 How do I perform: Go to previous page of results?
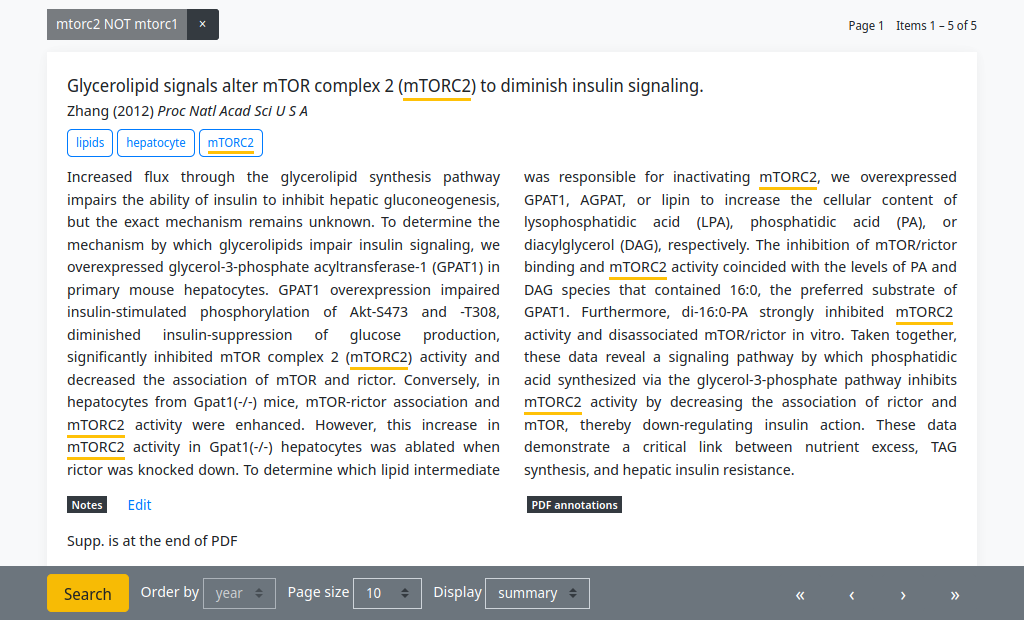coord(852,595)
